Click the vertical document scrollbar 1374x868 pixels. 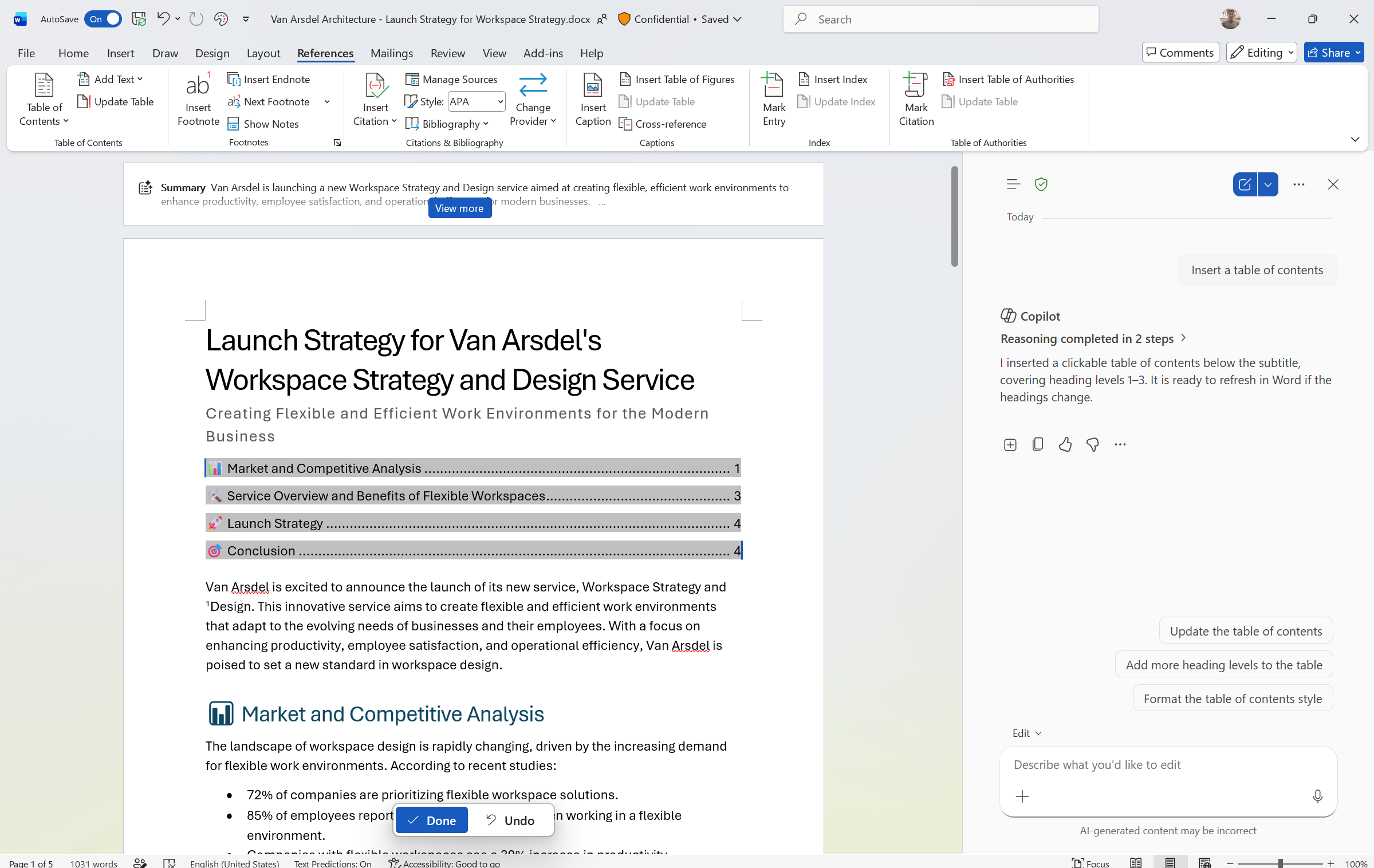click(x=954, y=216)
